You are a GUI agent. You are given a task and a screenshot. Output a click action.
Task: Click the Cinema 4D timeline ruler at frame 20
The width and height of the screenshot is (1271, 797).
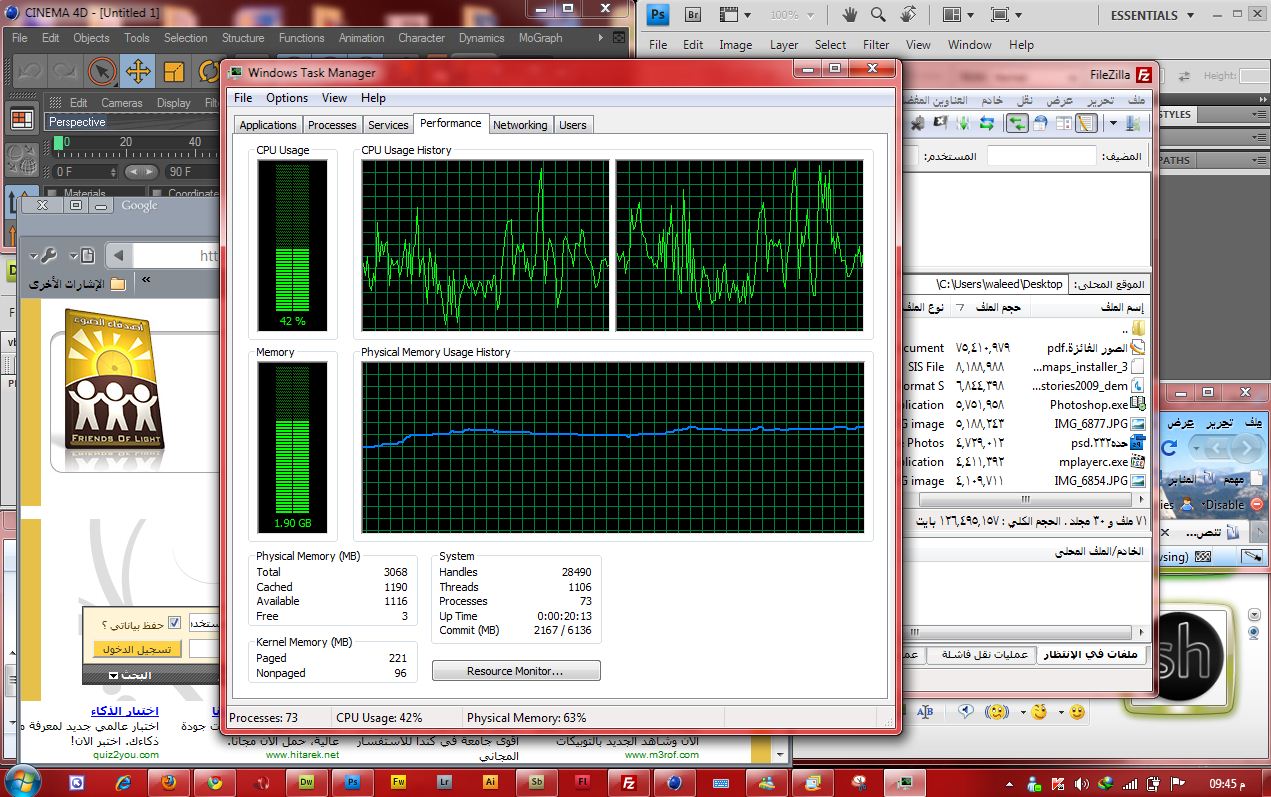coord(126,145)
